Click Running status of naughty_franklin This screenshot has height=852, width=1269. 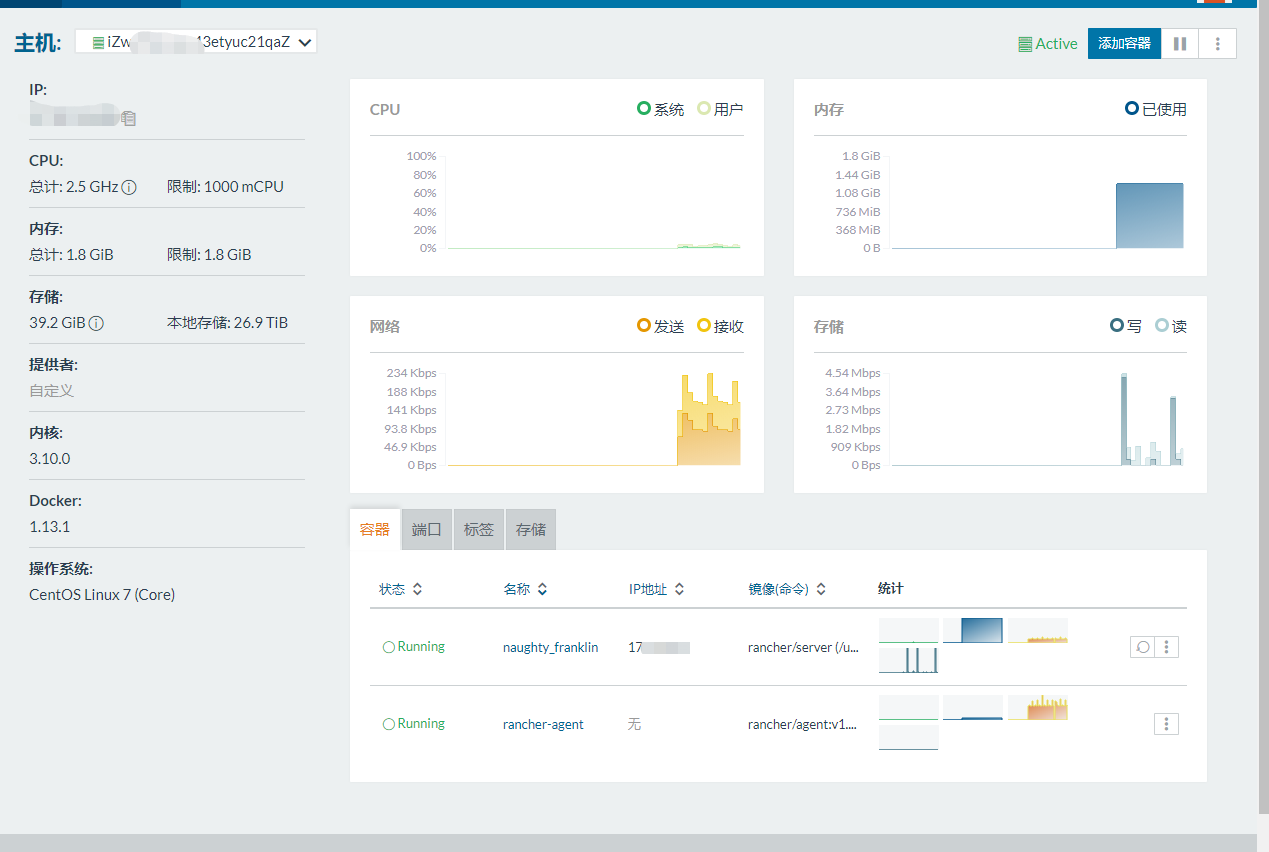[x=414, y=647]
